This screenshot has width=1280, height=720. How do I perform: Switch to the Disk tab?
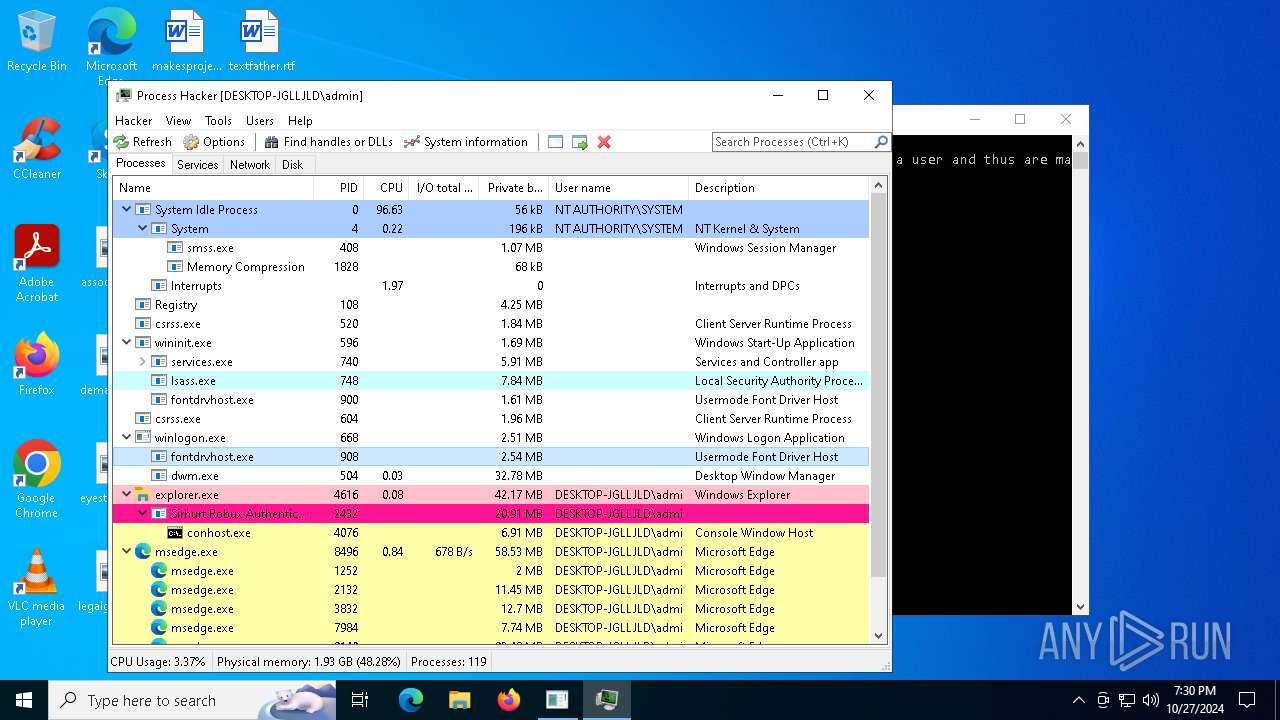(x=293, y=165)
